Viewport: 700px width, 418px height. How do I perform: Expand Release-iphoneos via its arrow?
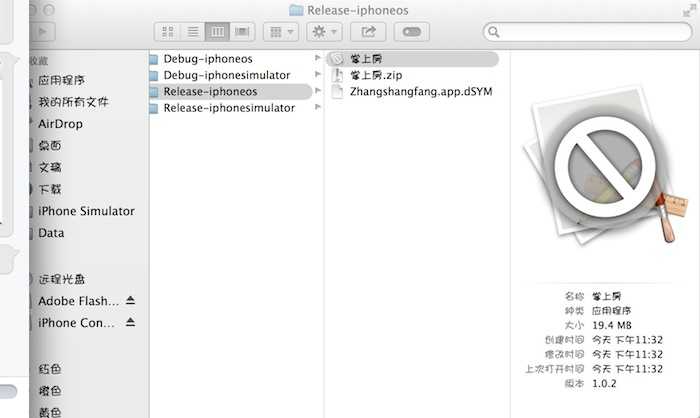pos(317,90)
